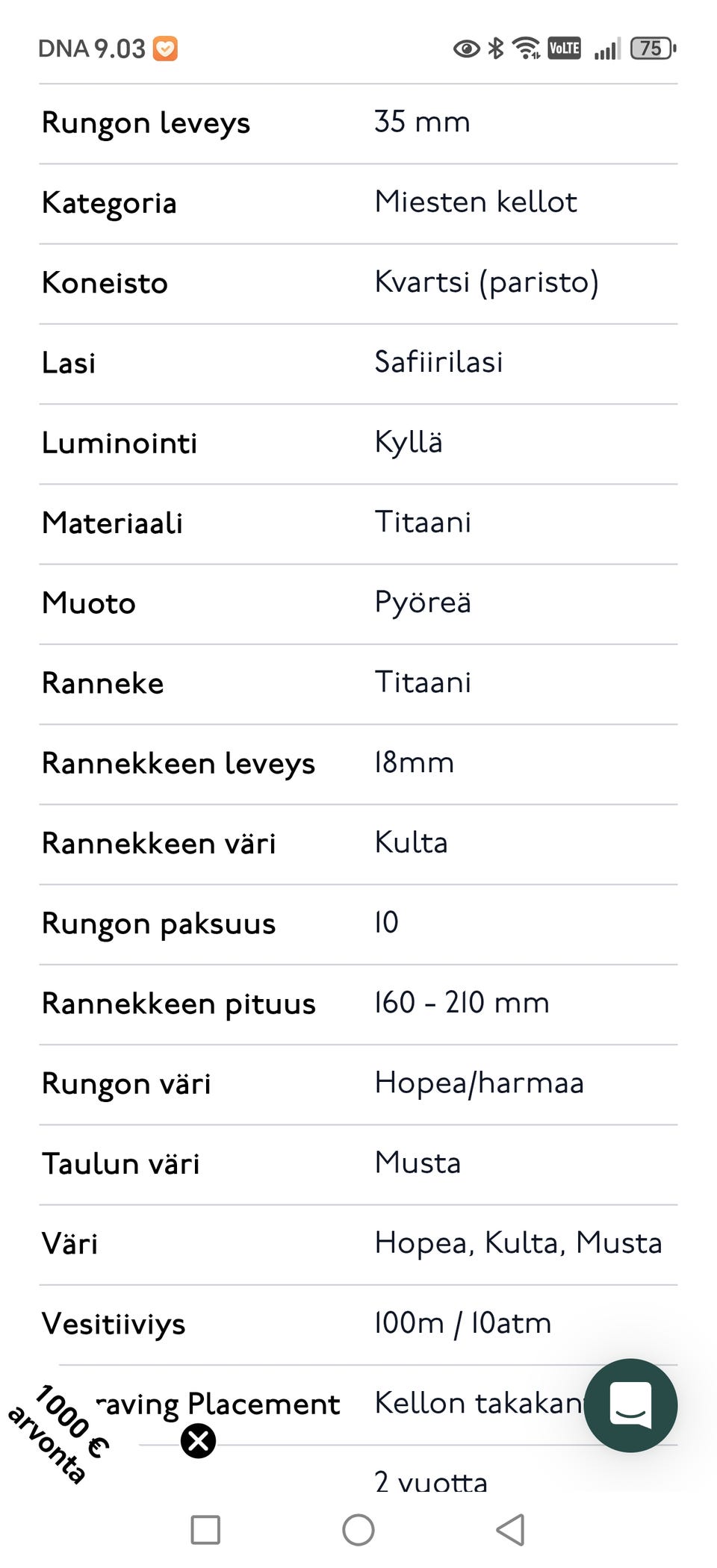Tap the Wi-Fi signal icon
The image size is (717, 1568).
point(525,48)
